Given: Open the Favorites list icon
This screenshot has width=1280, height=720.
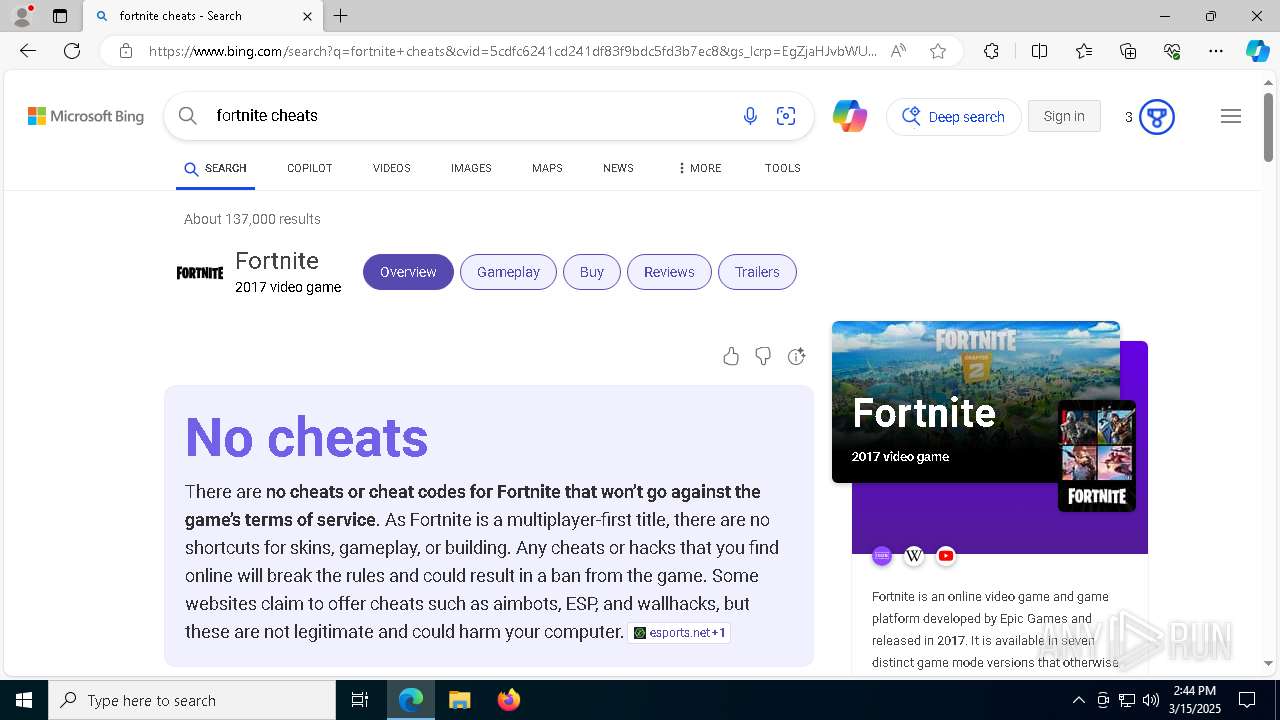Looking at the screenshot, I should coord(1084,51).
